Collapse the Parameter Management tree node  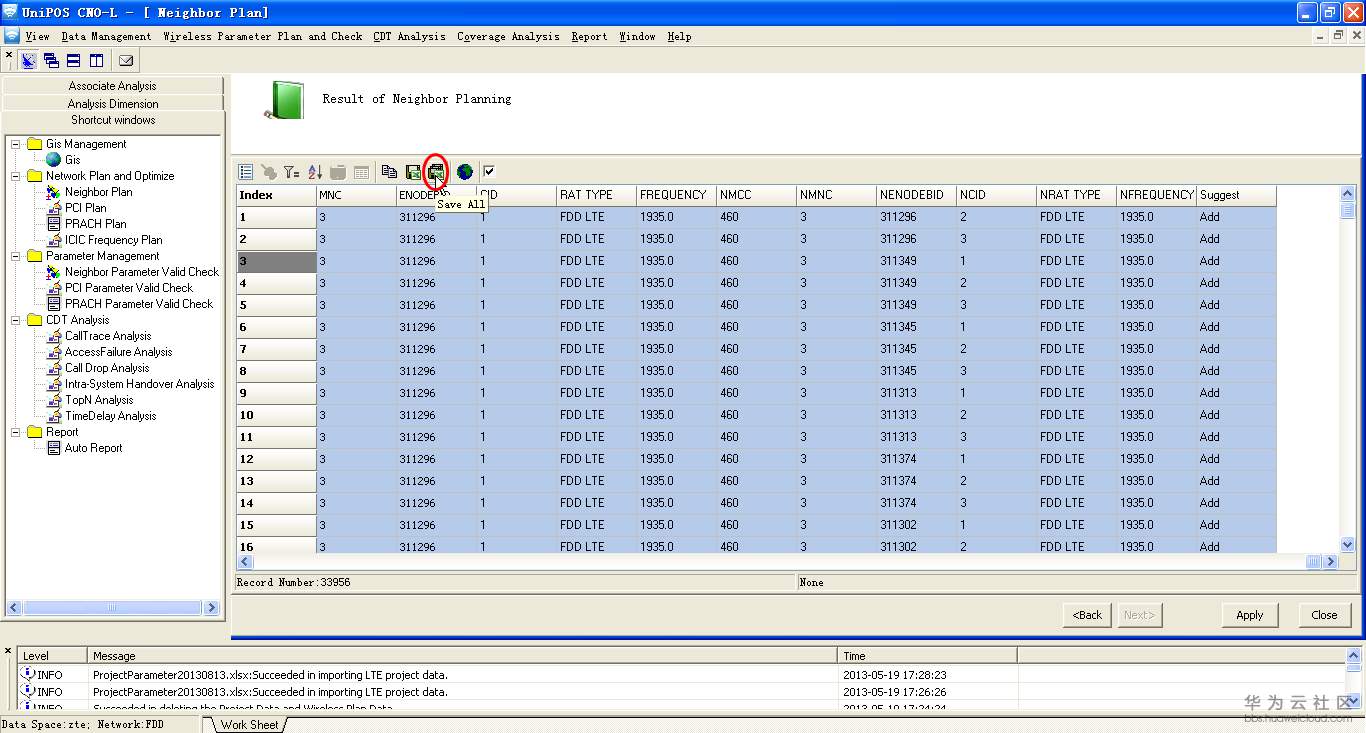pyautogui.click(x=16, y=256)
